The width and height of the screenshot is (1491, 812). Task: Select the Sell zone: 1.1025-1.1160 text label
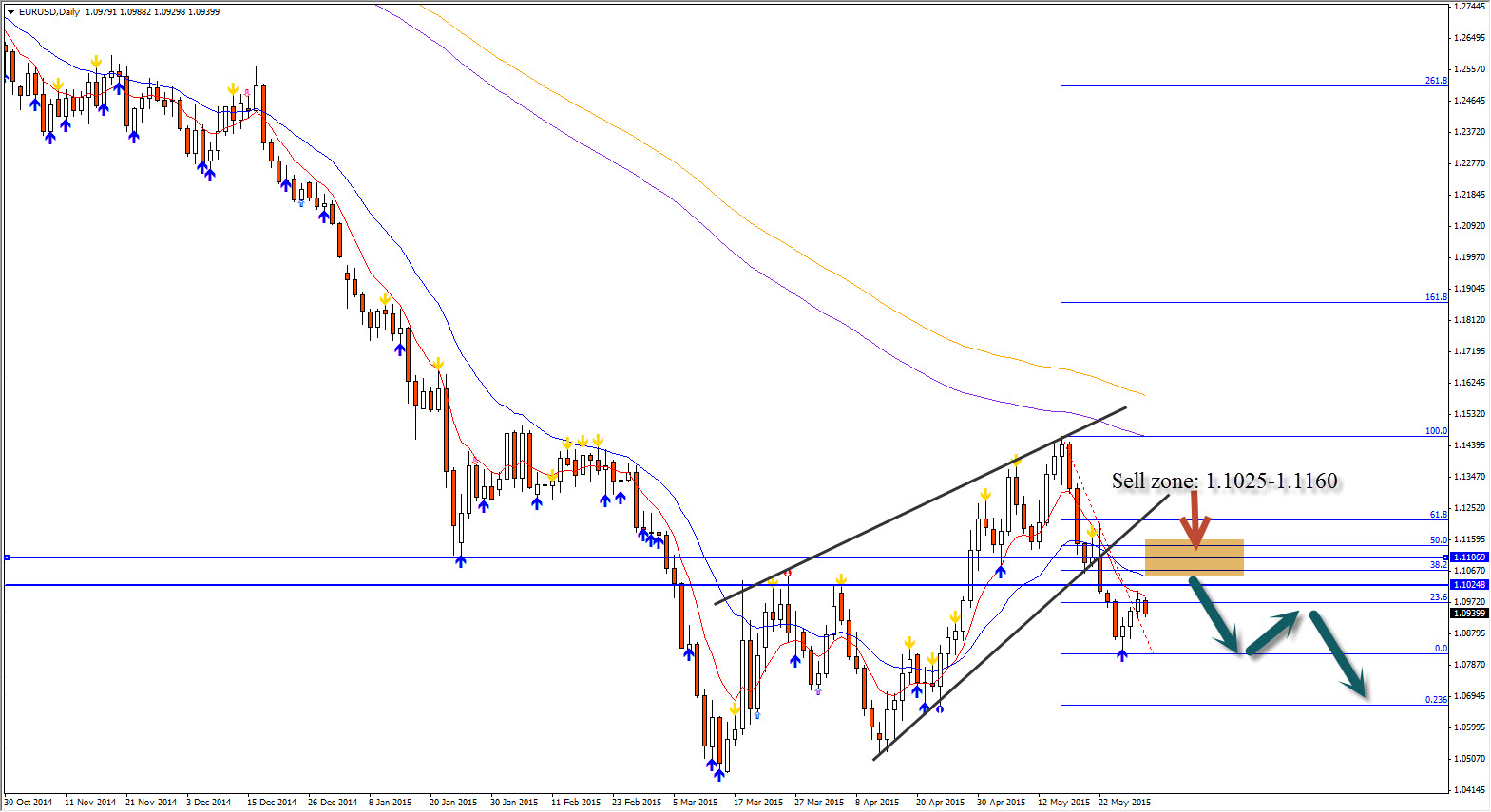1225,482
